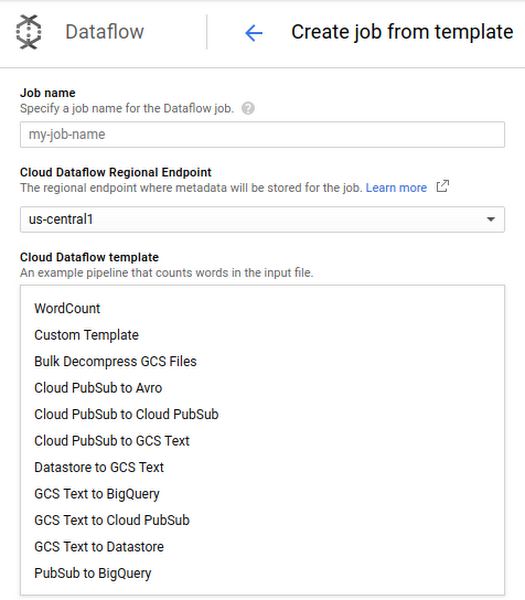The image size is (525, 600).
Task: Click the Dataflow logo icon
Action: pos(29,32)
